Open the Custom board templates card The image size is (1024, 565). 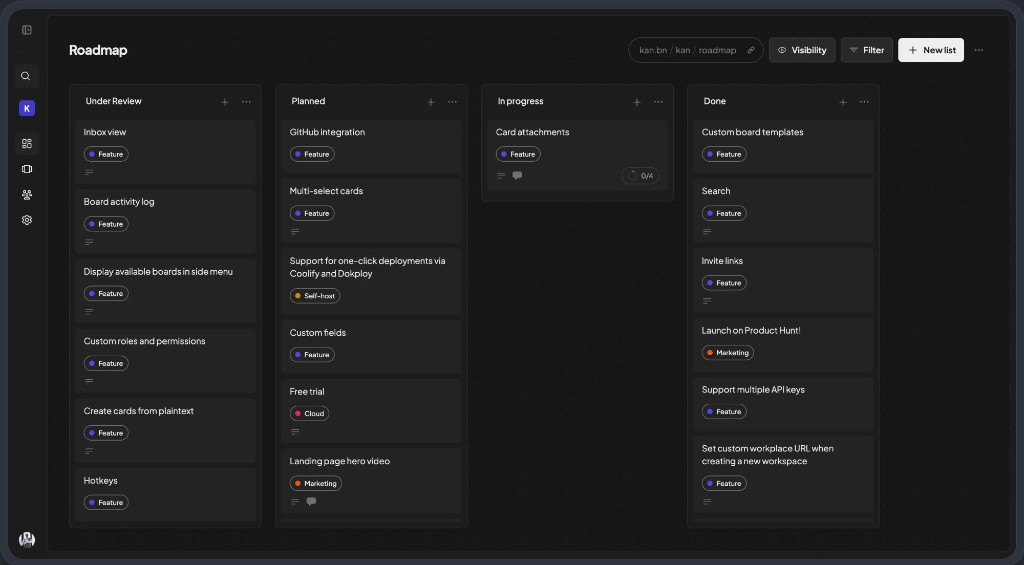[784, 146]
